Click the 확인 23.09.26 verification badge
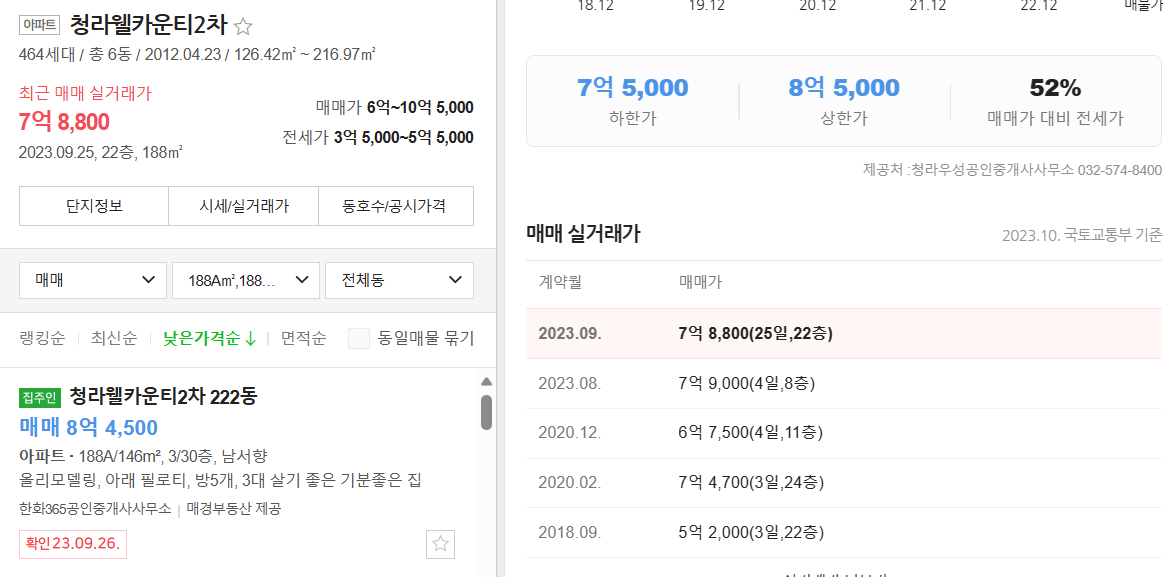The image size is (1163, 577). 72,544
